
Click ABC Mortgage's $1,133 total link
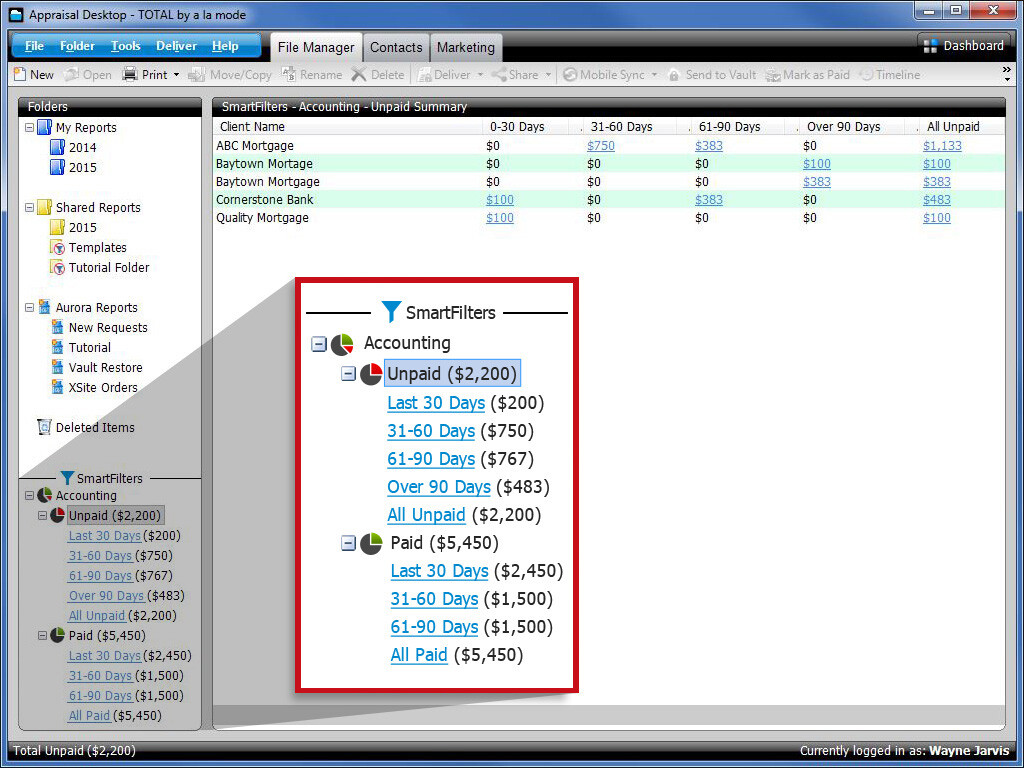(942, 146)
